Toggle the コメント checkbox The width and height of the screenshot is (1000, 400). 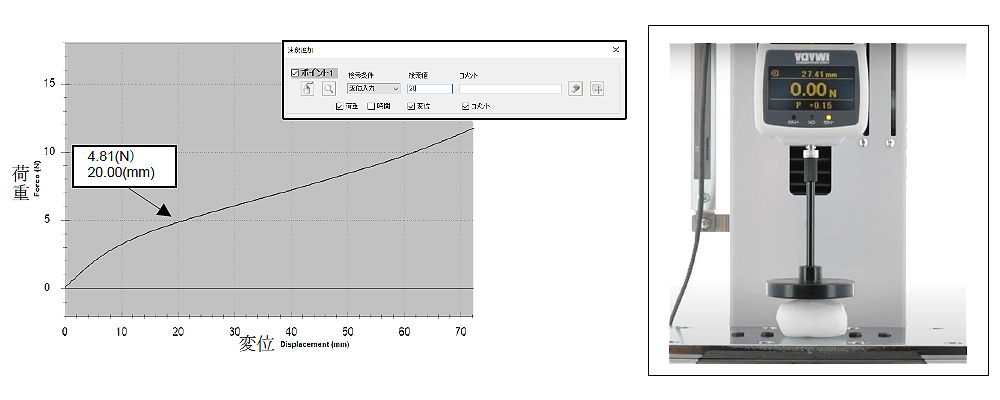465,105
